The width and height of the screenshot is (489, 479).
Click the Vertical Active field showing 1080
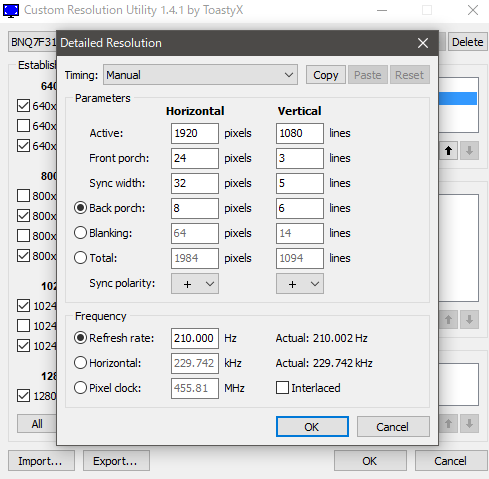[x=300, y=133]
